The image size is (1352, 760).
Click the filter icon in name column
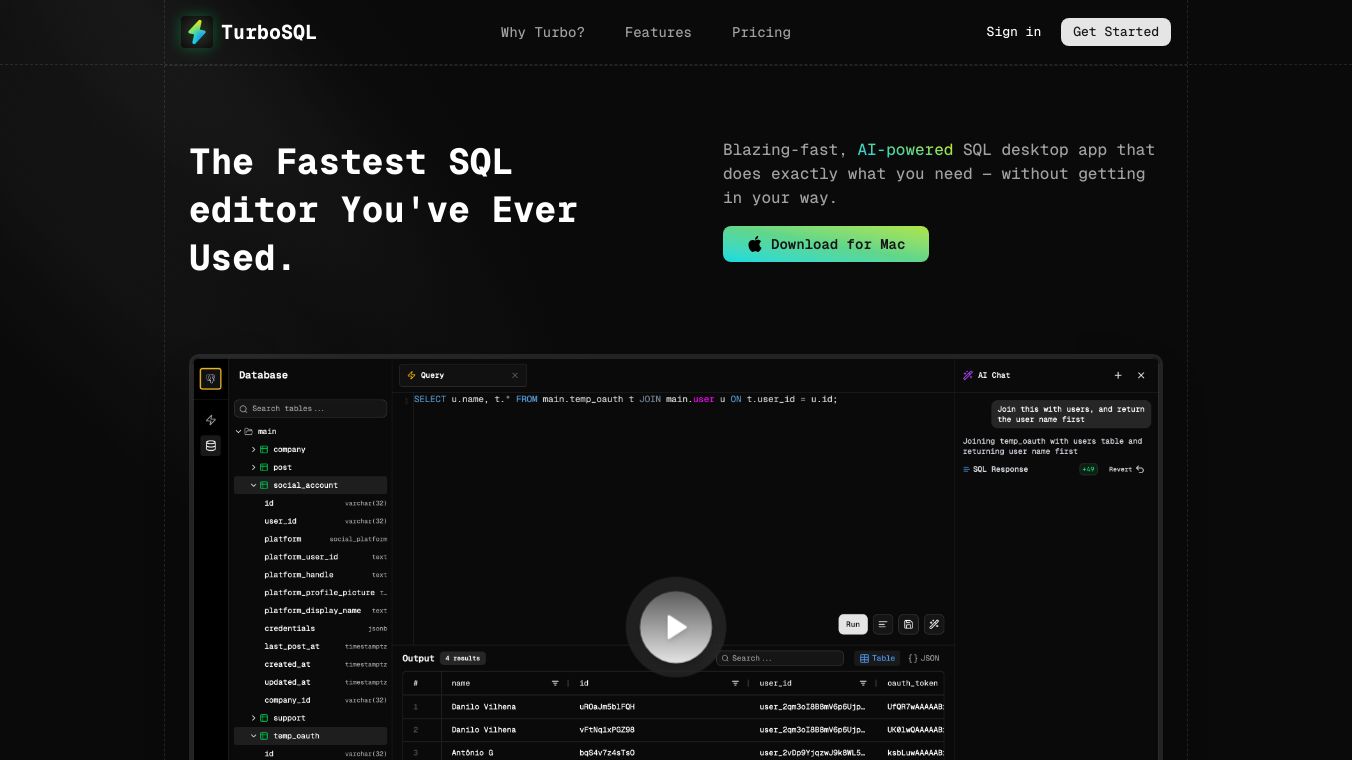click(x=555, y=683)
